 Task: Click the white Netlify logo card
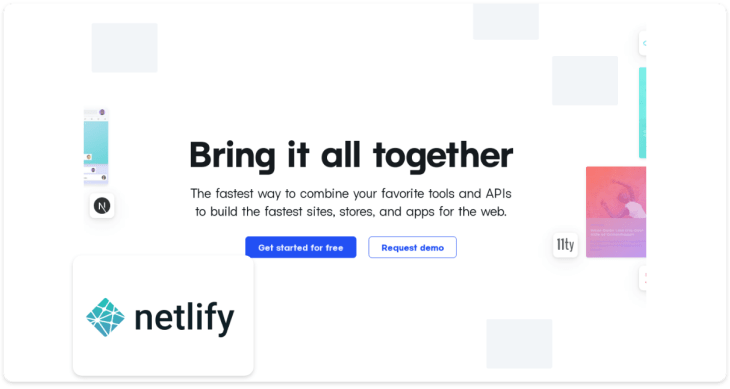163,315
